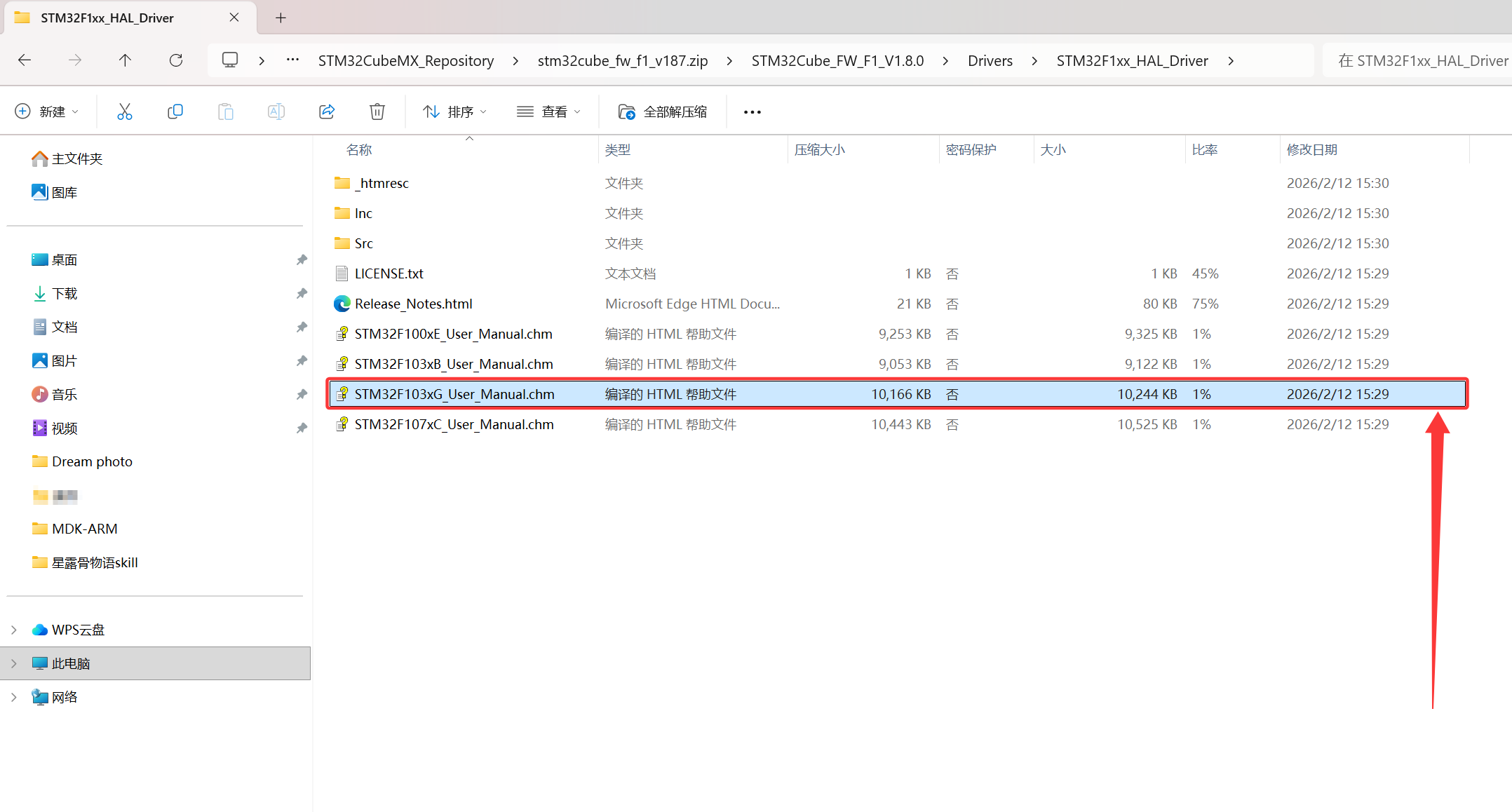This screenshot has width=1512, height=812.
Task: Select the Inc folder icon
Action: pos(342,213)
